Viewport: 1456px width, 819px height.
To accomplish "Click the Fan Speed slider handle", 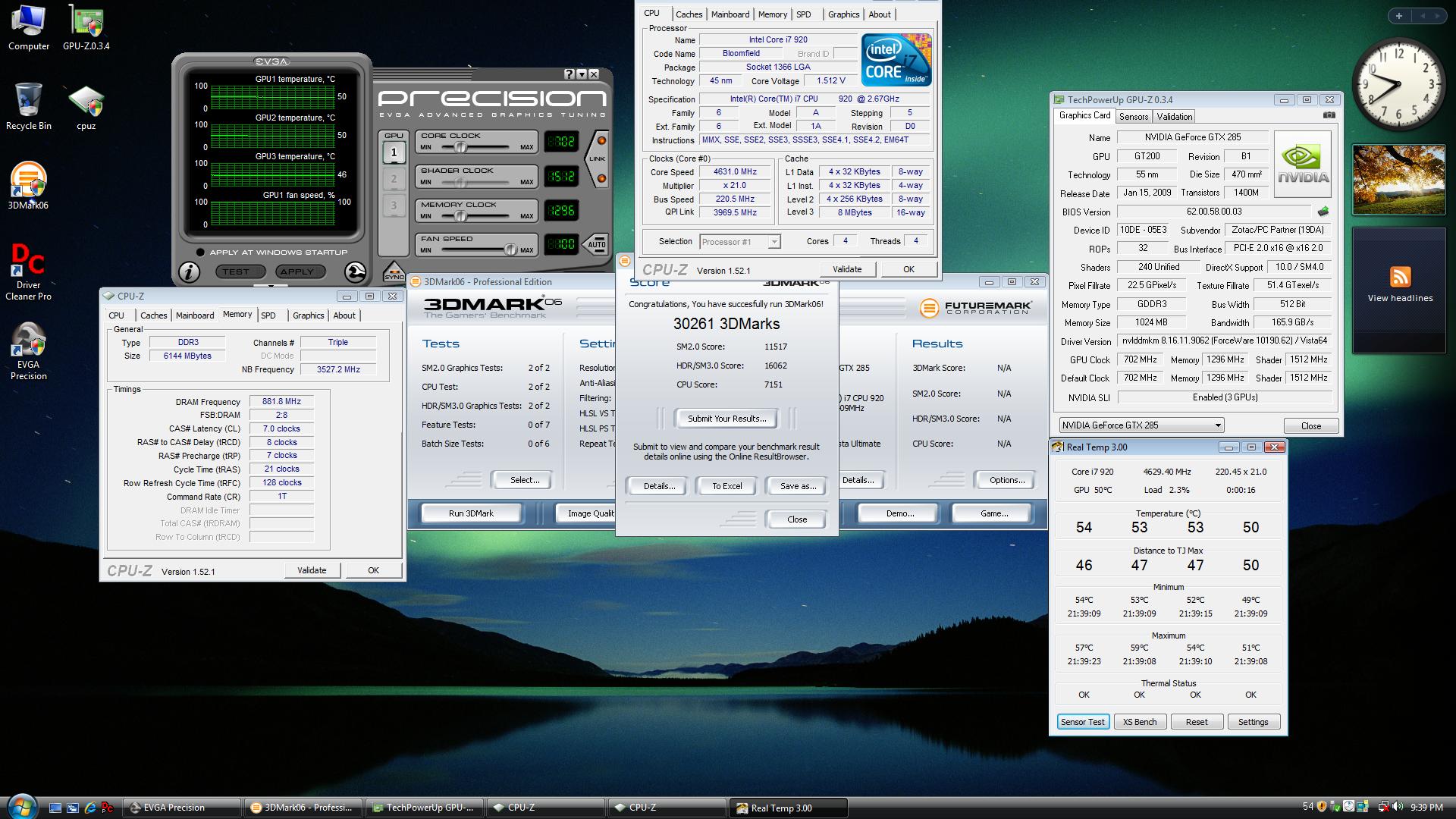I will tap(510, 249).
